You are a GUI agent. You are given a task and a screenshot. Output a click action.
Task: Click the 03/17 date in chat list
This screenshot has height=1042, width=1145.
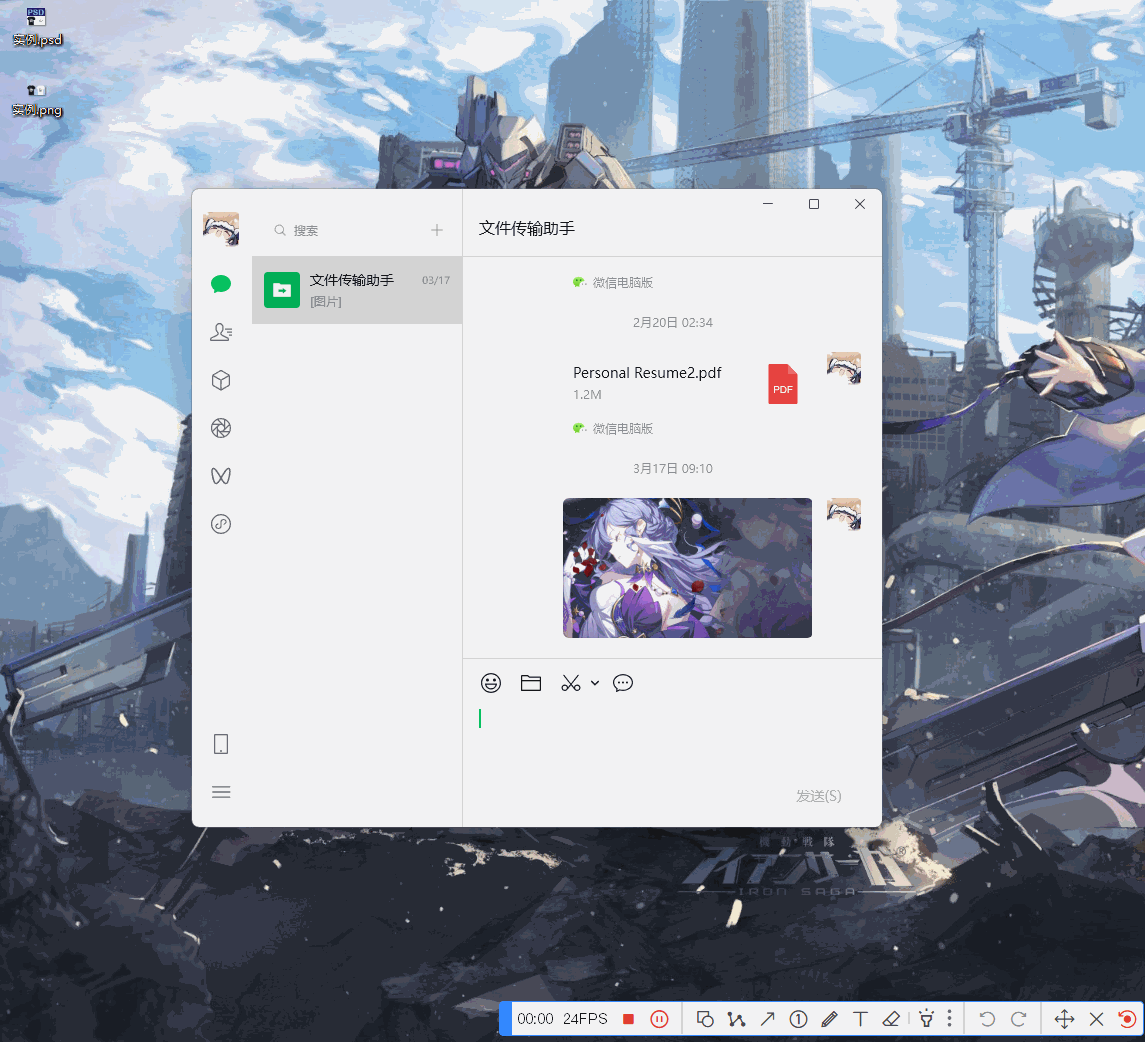point(436,280)
